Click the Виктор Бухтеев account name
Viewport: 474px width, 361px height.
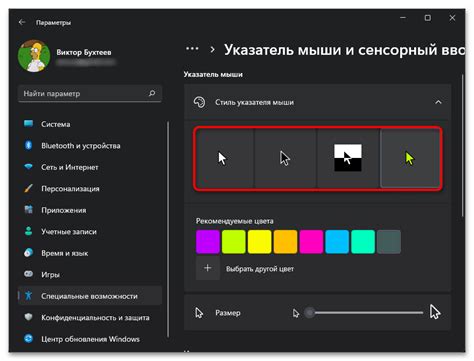[x=84, y=52]
